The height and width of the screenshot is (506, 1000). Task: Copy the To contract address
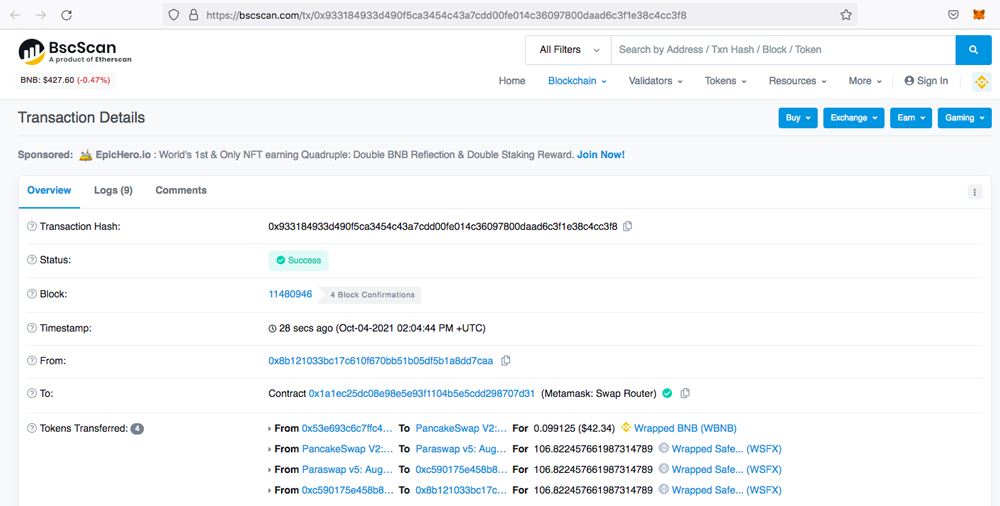(x=685, y=393)
